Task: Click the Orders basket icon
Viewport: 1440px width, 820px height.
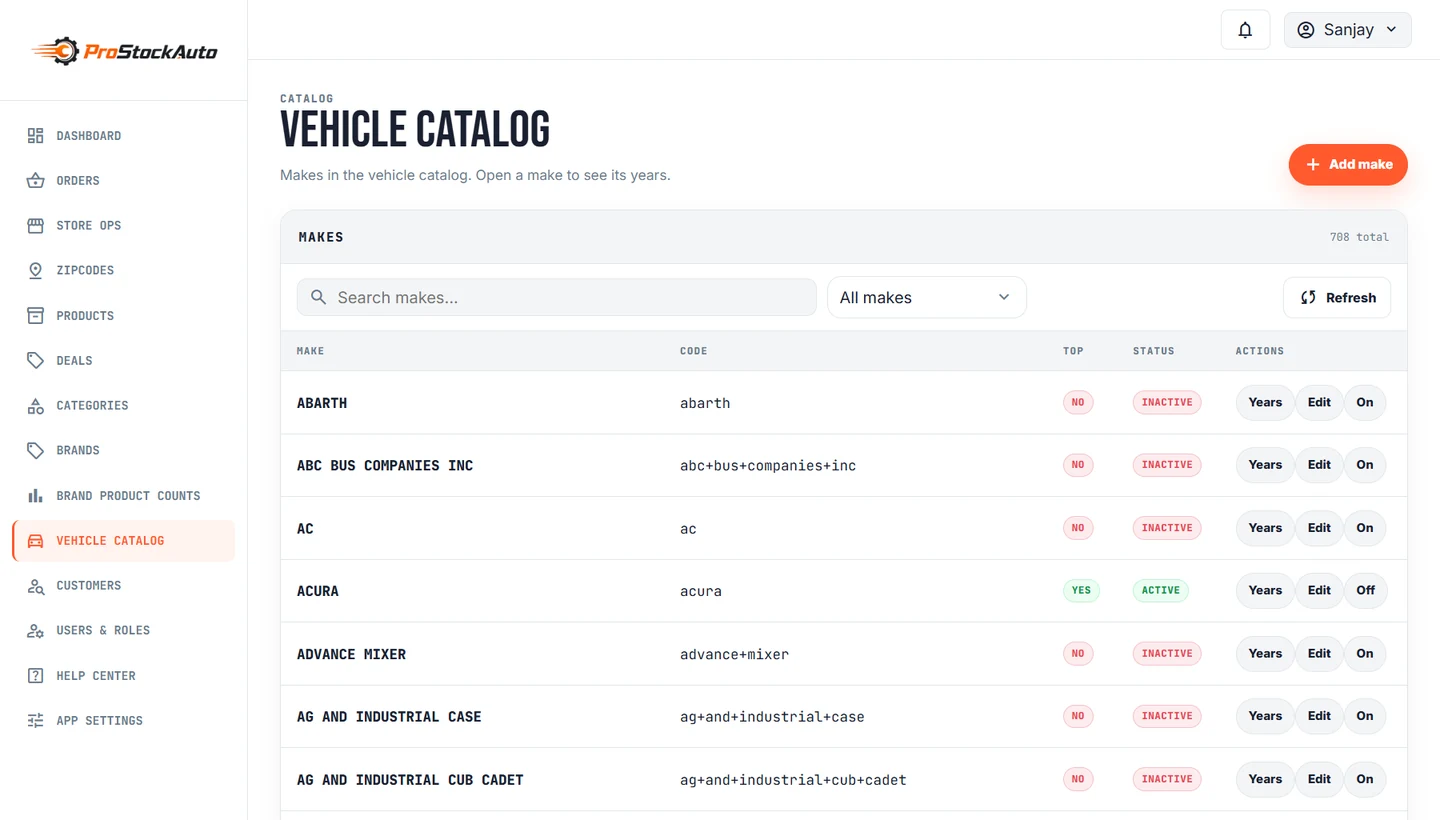Action: pos(36,181)
